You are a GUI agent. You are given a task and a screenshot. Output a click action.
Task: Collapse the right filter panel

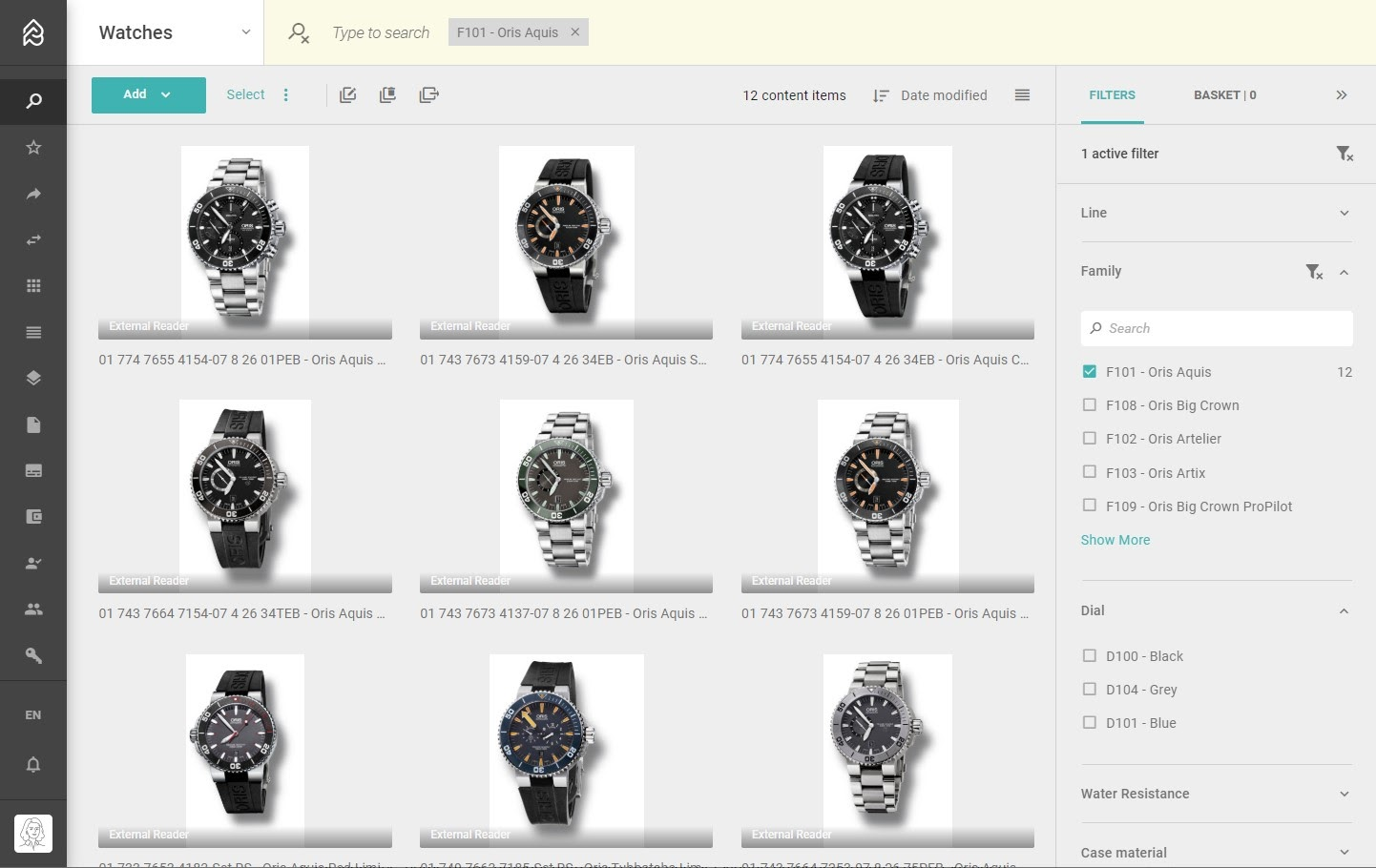point(1342,94)
